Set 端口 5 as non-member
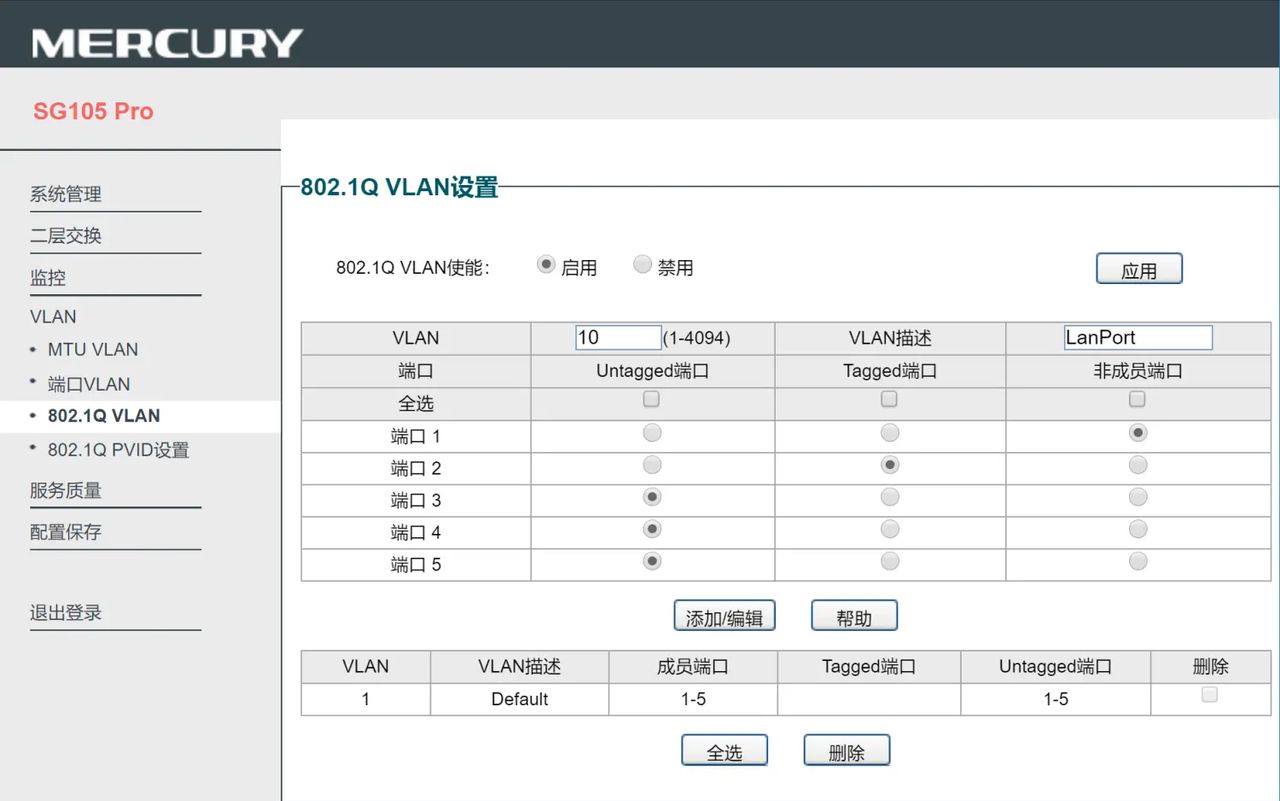 coord(1138,561)
